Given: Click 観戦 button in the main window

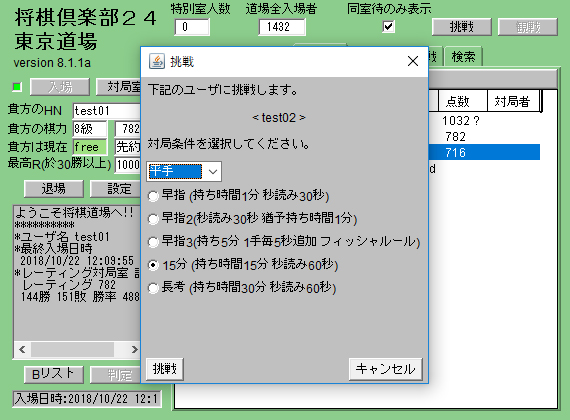Looking at the screenshot, I should (x=527, y=27).
